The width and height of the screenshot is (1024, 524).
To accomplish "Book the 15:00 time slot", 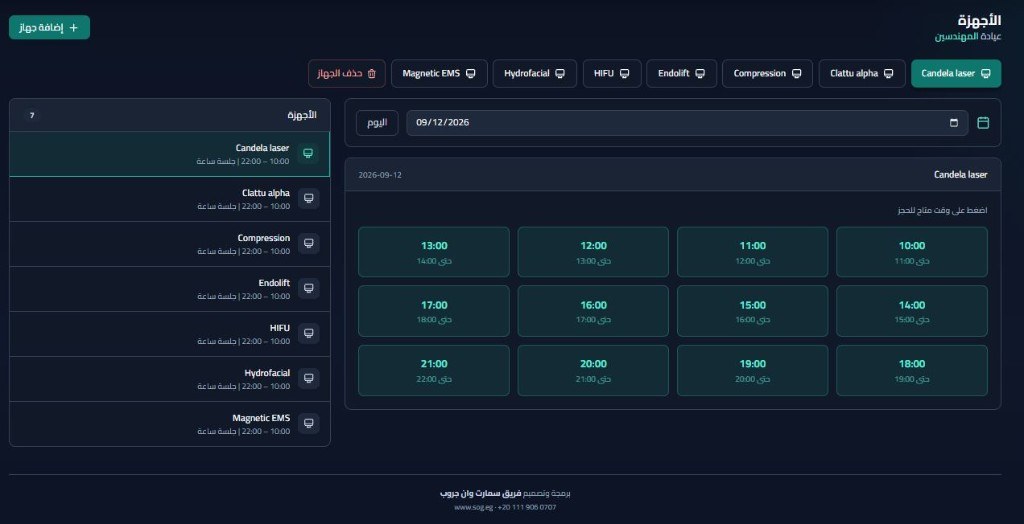I will coord(752,311).
